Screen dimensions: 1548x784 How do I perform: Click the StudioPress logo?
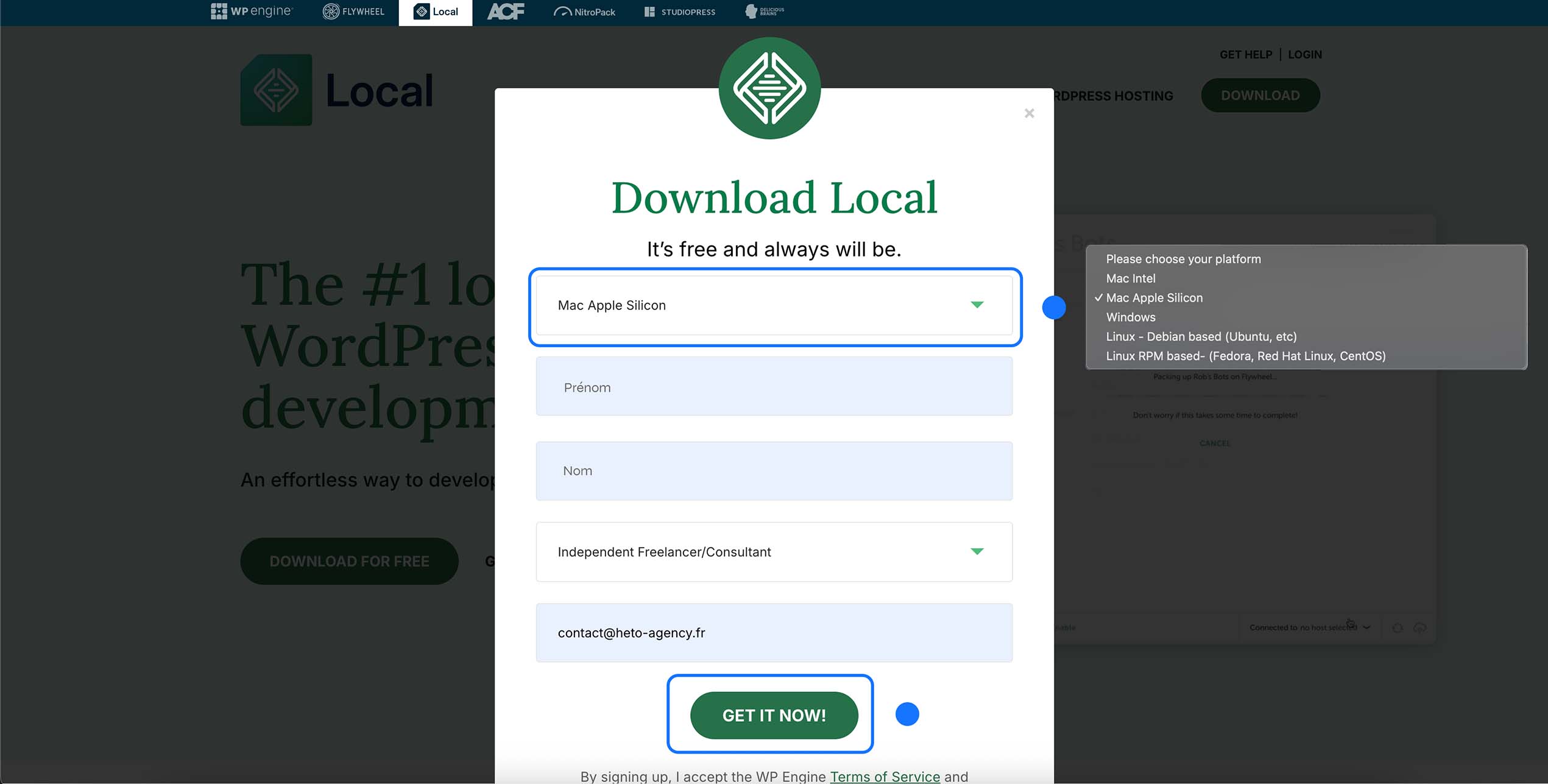coord(680,12)
